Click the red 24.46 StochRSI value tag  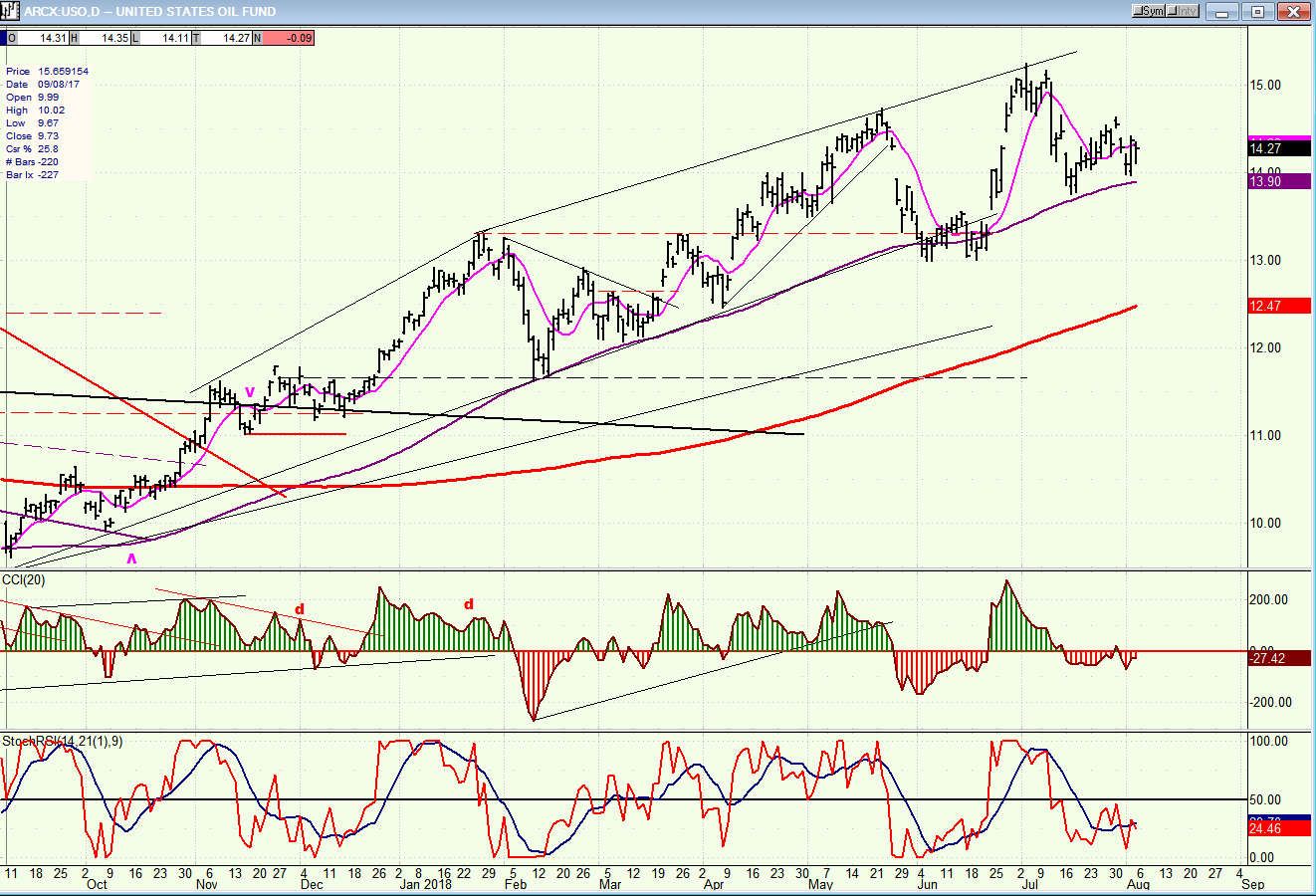[1278, 828]
